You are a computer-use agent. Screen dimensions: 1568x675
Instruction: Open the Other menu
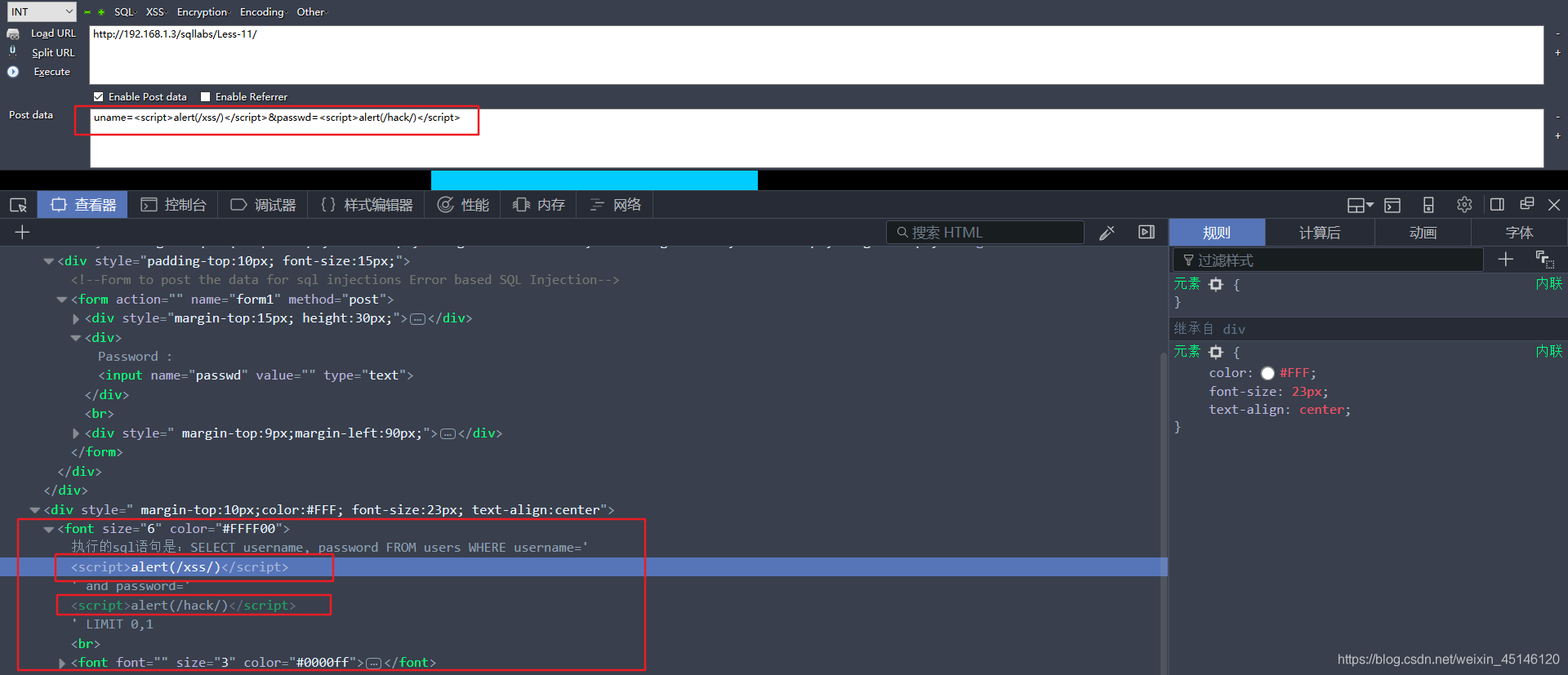(x=311, y=12)
